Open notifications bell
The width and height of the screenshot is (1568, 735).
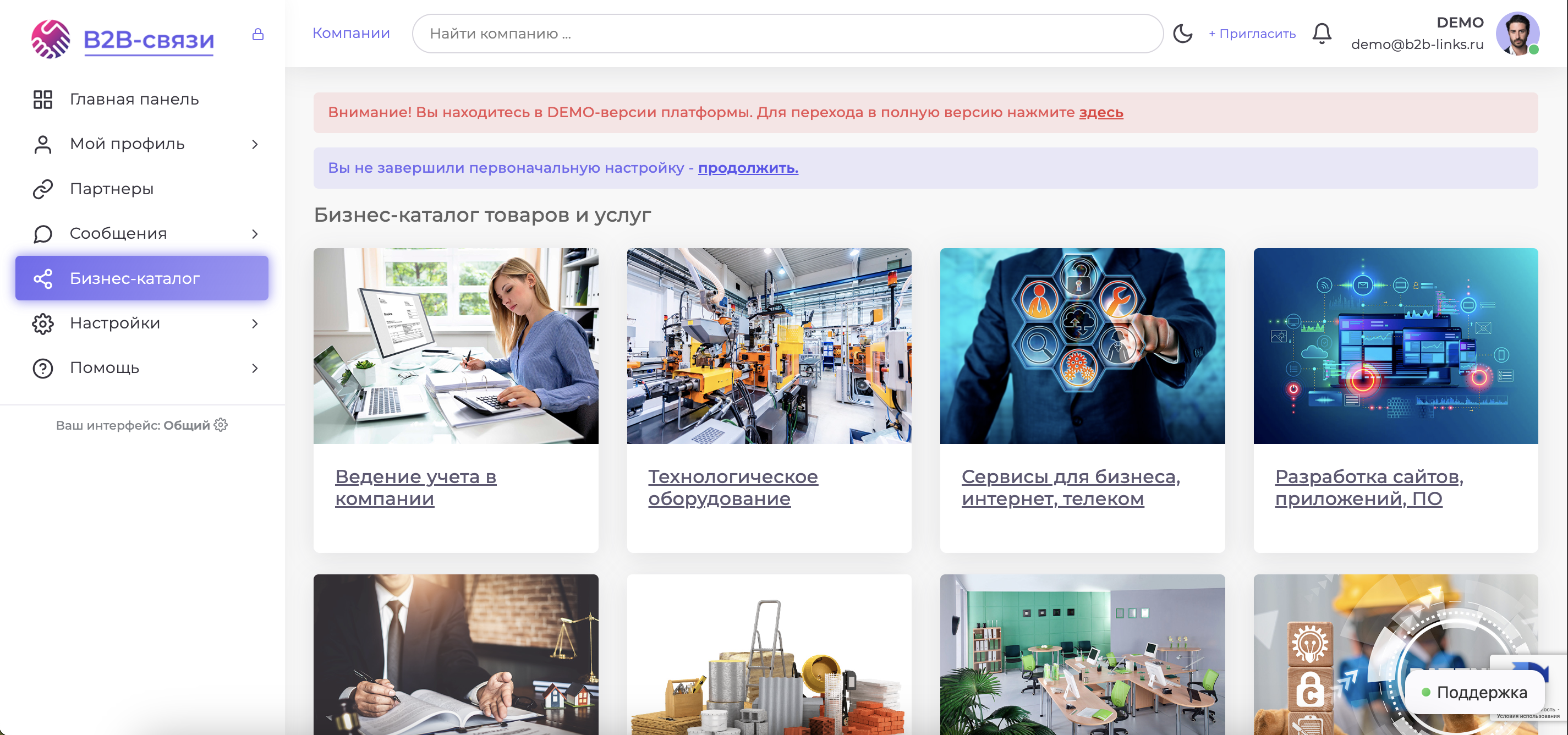pos(1322,34)
